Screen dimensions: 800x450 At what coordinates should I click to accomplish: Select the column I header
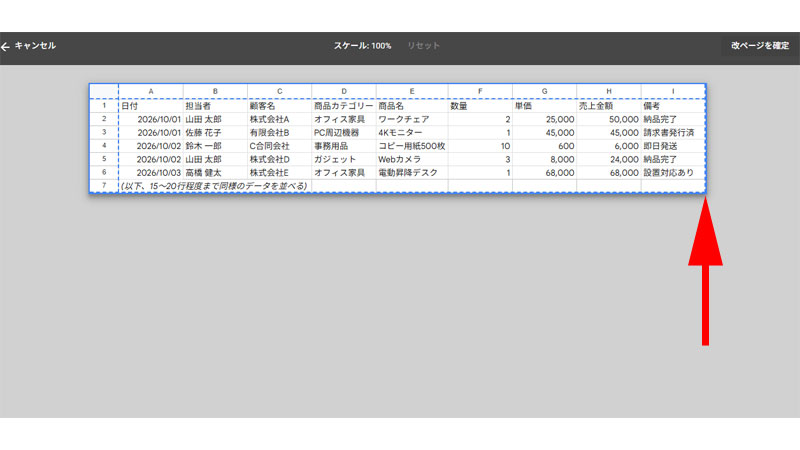(x=673, y=91)
